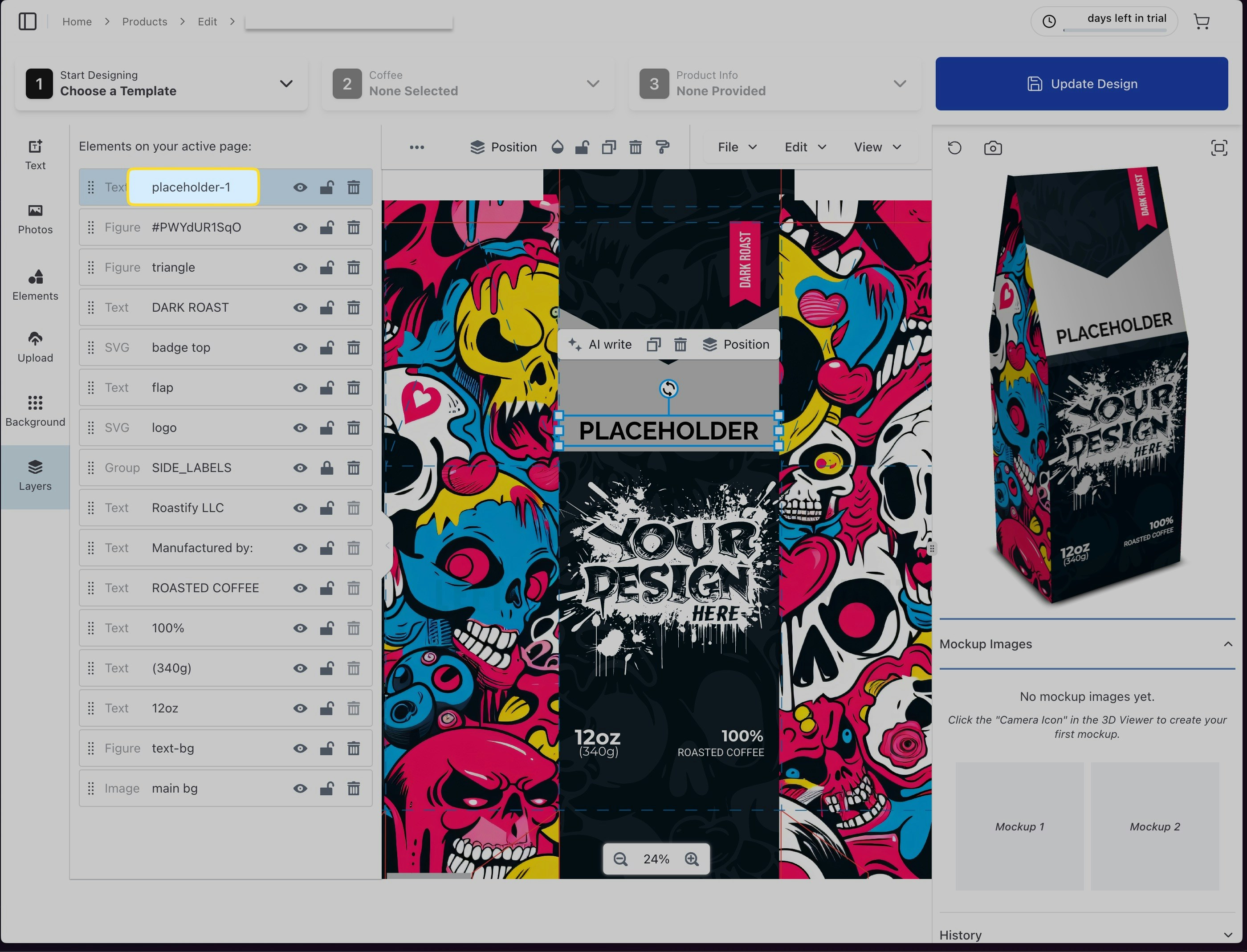This screenshot has width=1247, height=952.
Task: Unlock the SIDE_LABELS group layer
Action: click(x=326, y=468)
